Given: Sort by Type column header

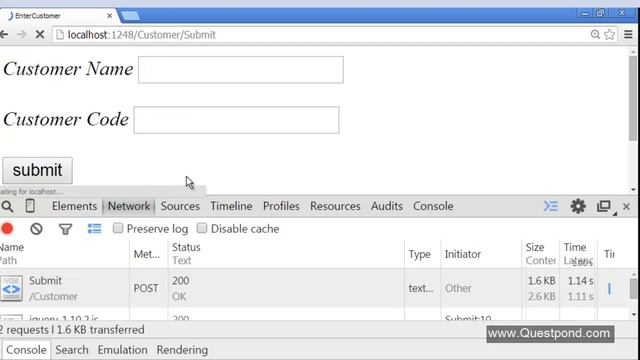Looking at the screenshot, I should pyautogui.click(x=422, y=254).
